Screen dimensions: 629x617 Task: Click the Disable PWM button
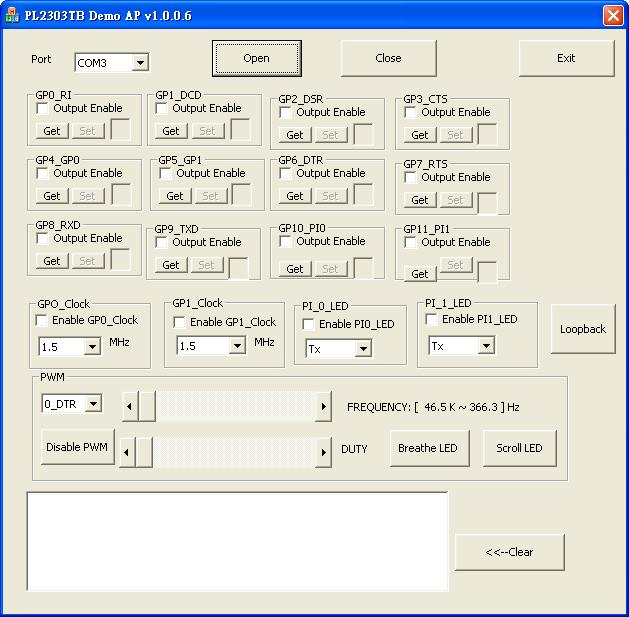click(77, 447)
